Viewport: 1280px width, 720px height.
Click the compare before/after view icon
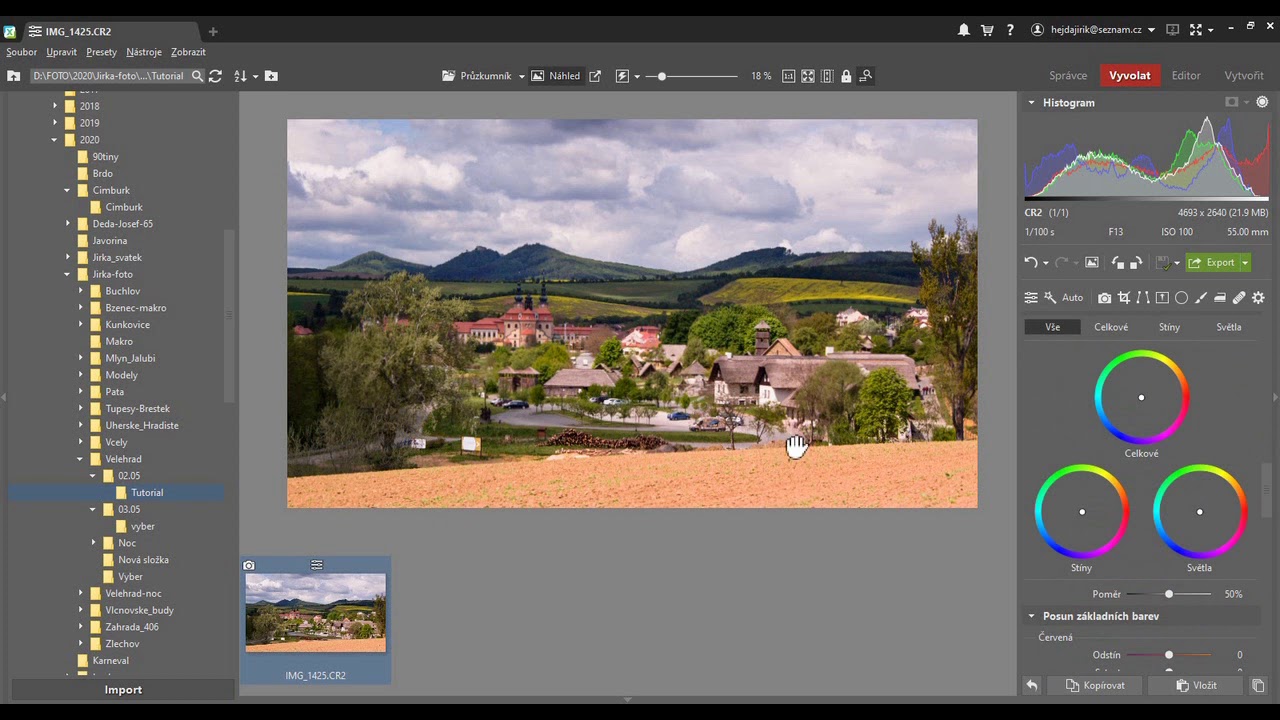pyautogui.click(x=827, y=76)
